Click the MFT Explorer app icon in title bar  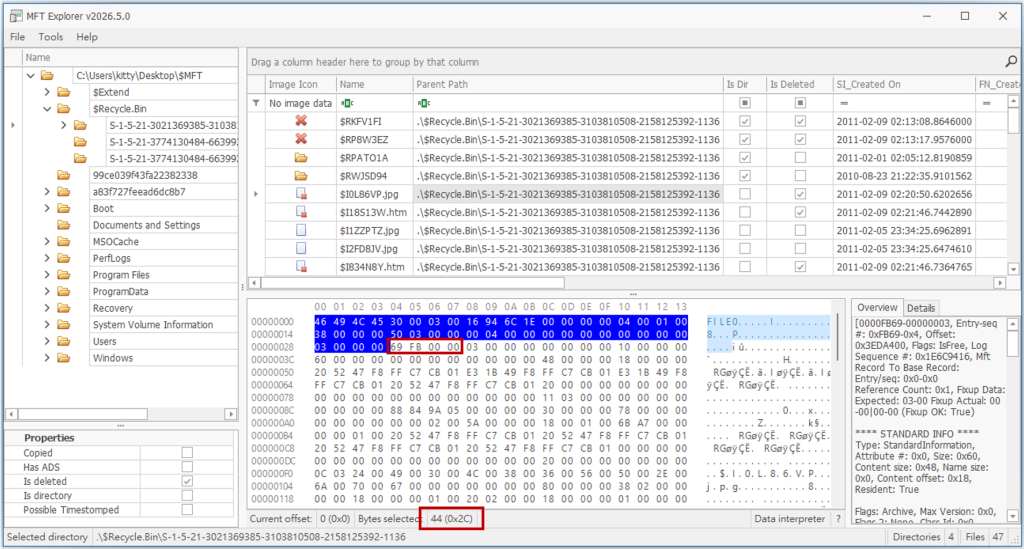16,16
